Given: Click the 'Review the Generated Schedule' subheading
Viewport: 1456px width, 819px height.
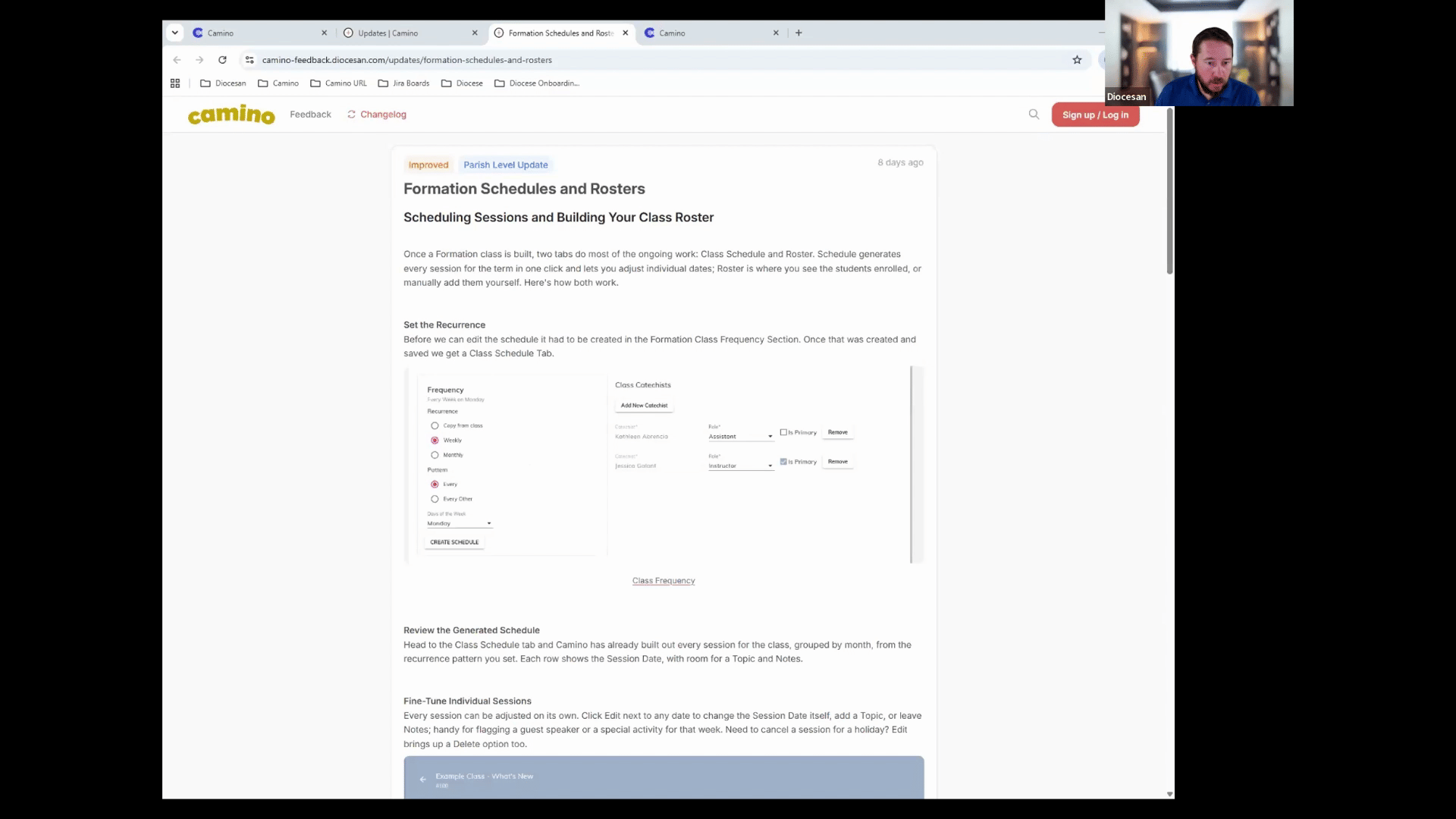Looking at the screenshot, I should tap(472, 630).
